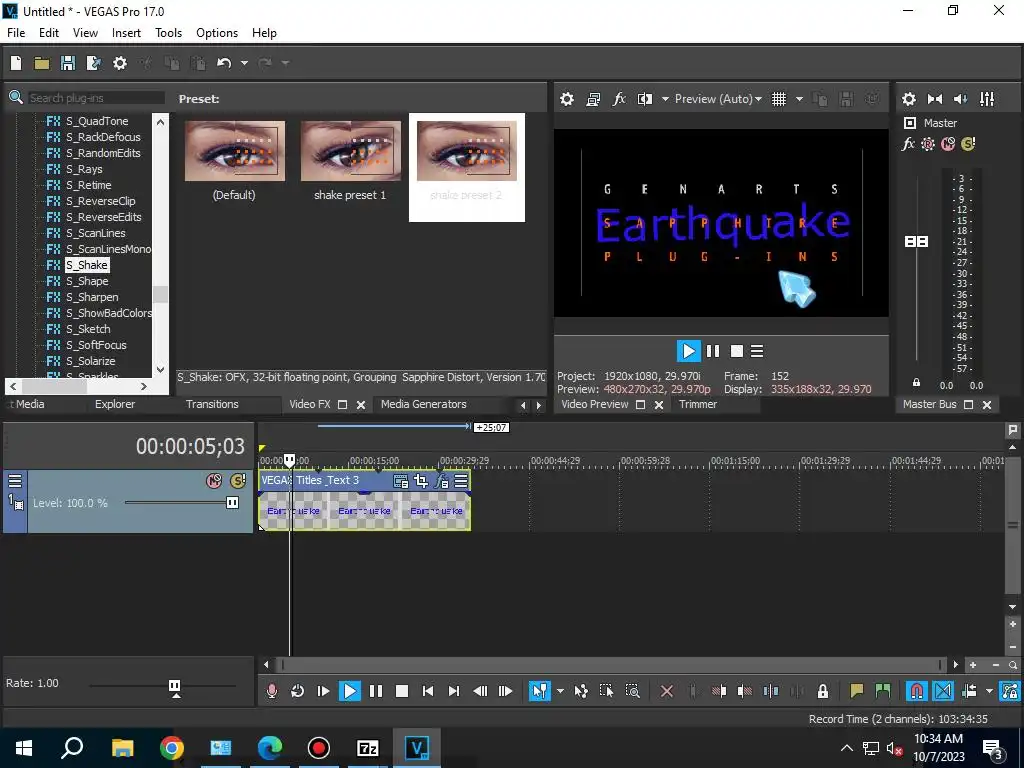Screen dimensions: 1024x768
Task: Open Master Bus audio properties gear
Action: tap(908, 99)
